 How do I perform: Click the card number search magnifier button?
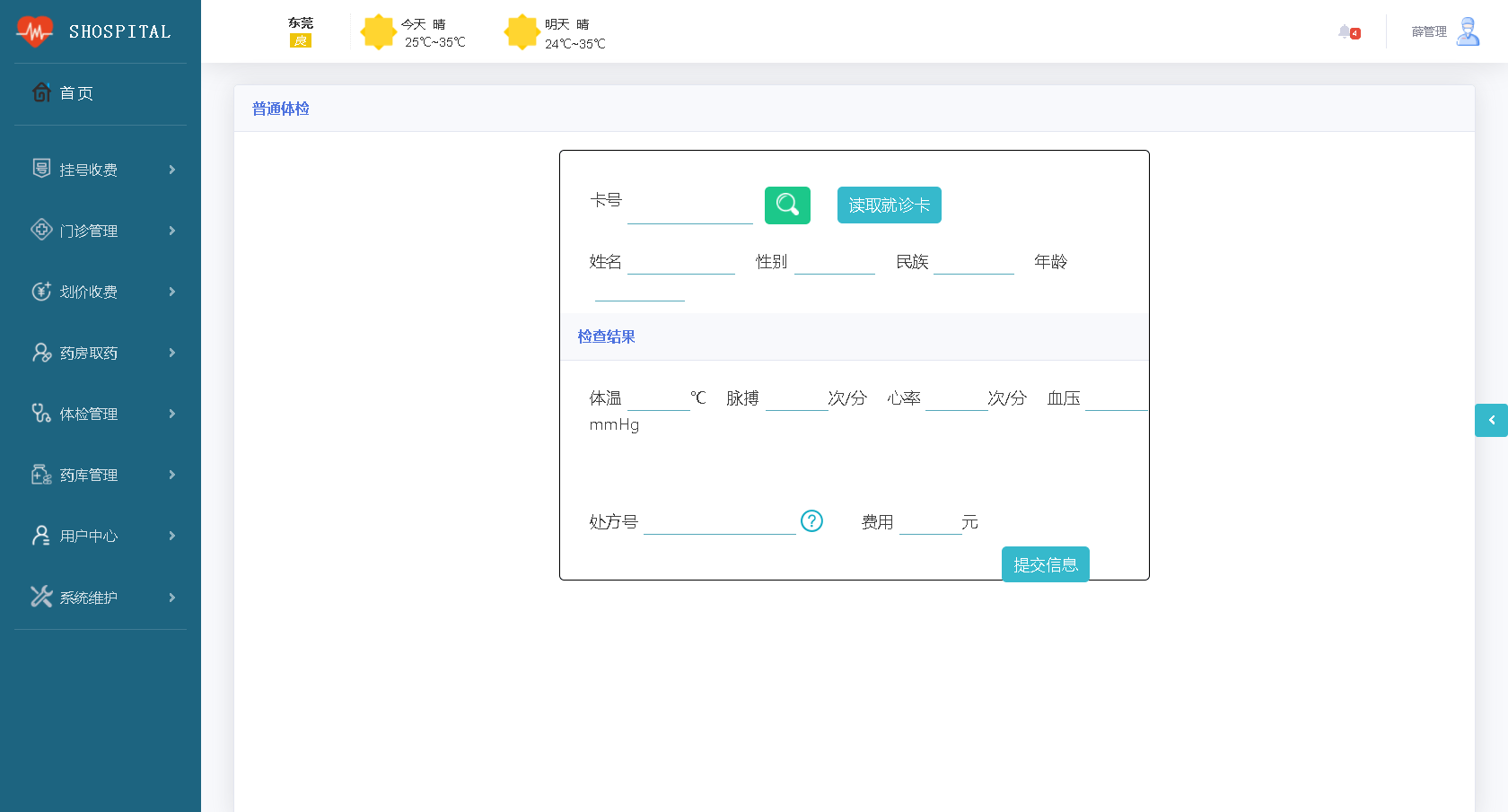(x=787, y=205)
